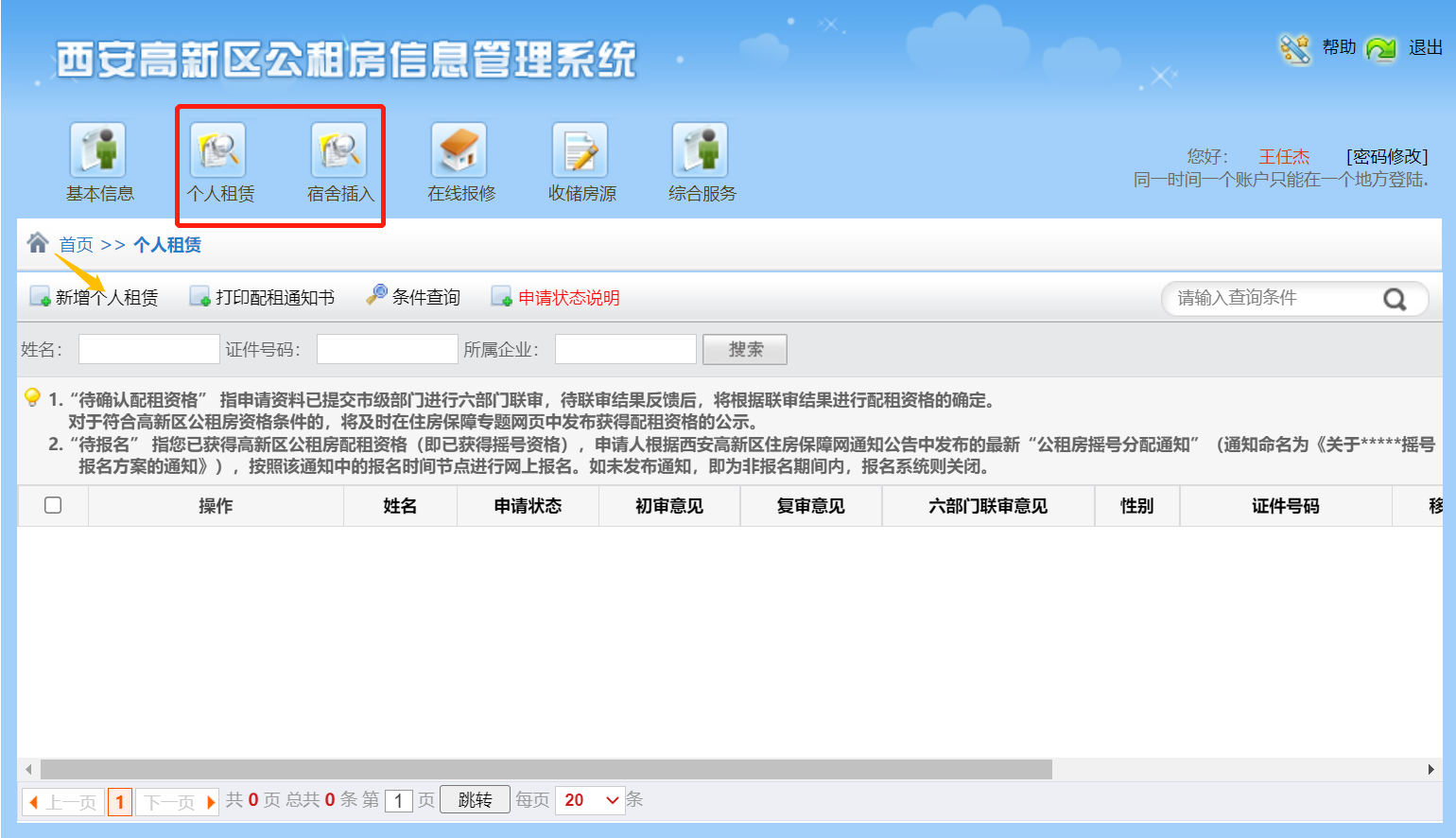Screen dimensions: 1456x838
Task: Click the page number jump field
Action: coord(399,801)
